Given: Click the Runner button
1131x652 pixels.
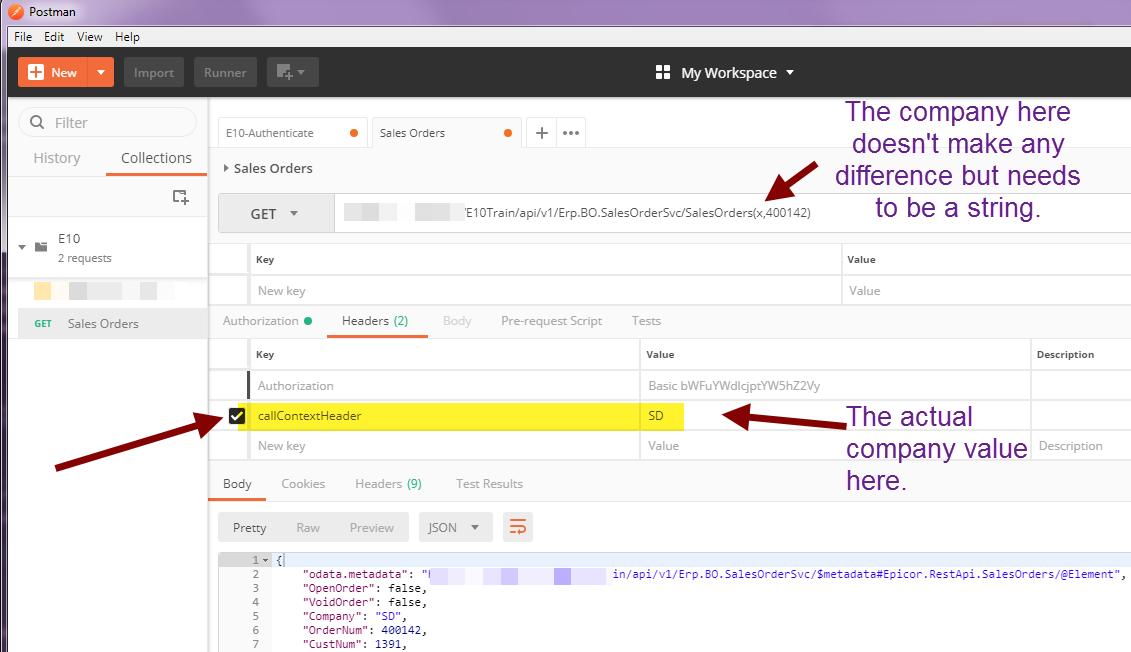Looking at the screenshot, I should pyautogui.click(x=225, y=72).
